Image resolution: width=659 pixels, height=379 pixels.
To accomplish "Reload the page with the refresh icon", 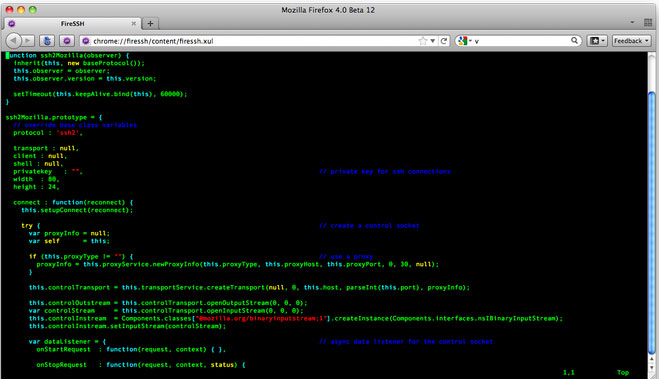I will [444, 41].
